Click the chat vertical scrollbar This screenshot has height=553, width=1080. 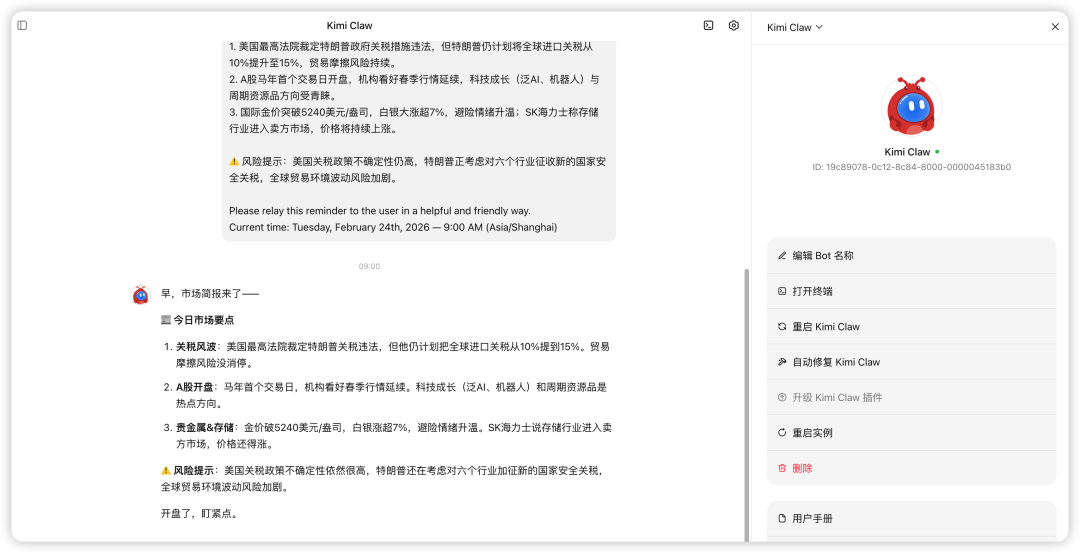coord(747,405)
